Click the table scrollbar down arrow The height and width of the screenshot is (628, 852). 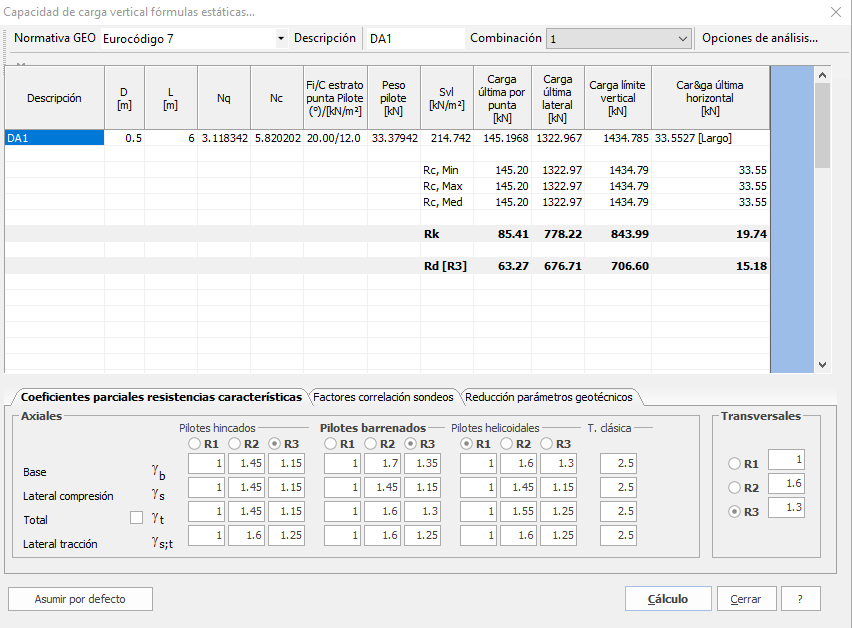pyautogui.click(x=822, y=365)
